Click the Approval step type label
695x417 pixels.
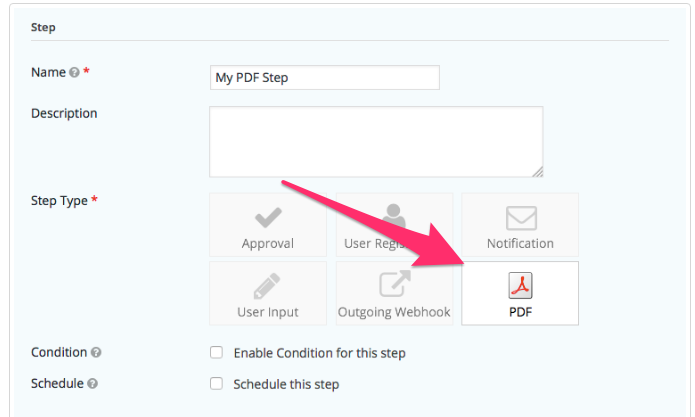[268, 243]
